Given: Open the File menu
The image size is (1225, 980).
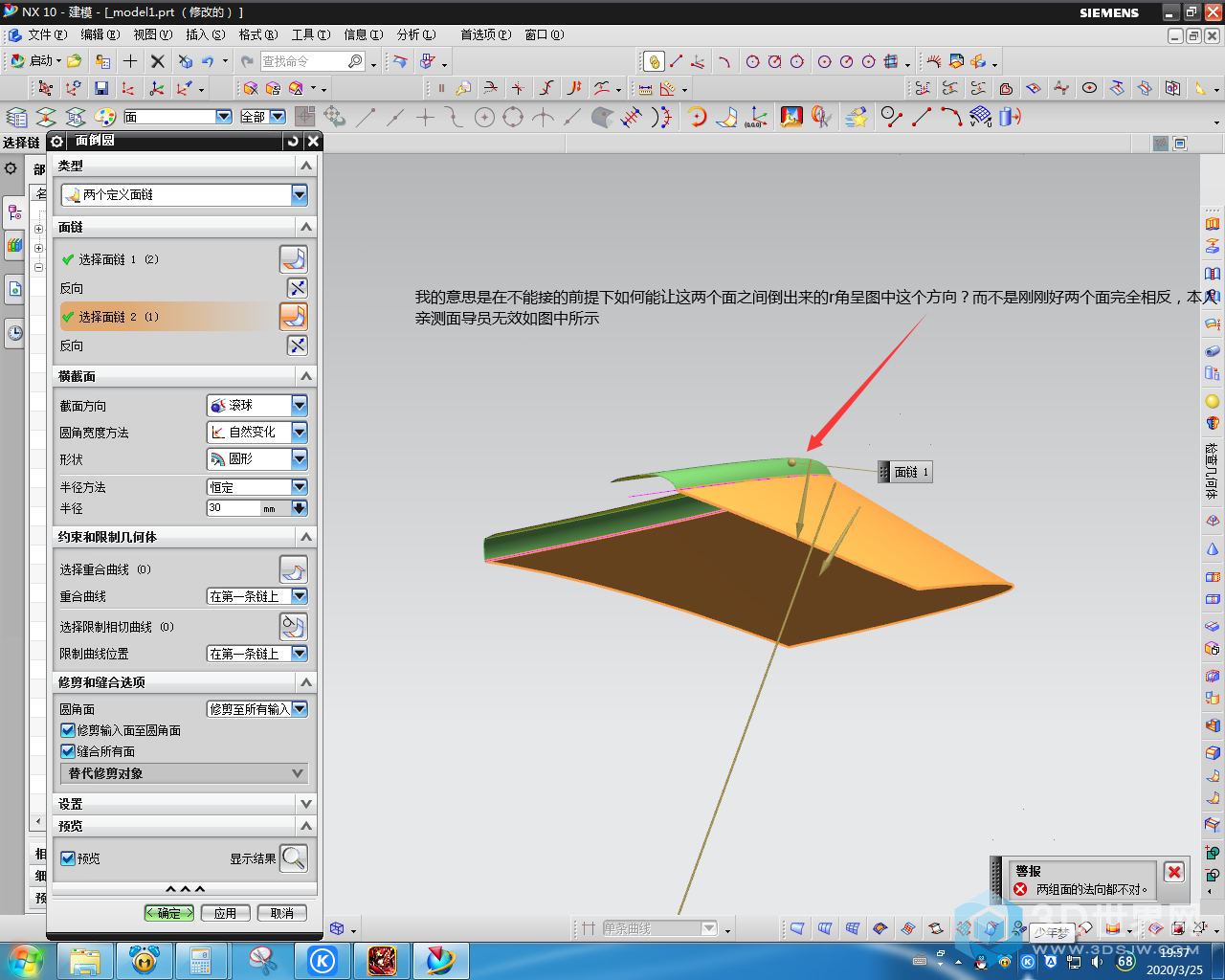Looking at the screenshot, I should pyautogui.click(x=47, y=34).
